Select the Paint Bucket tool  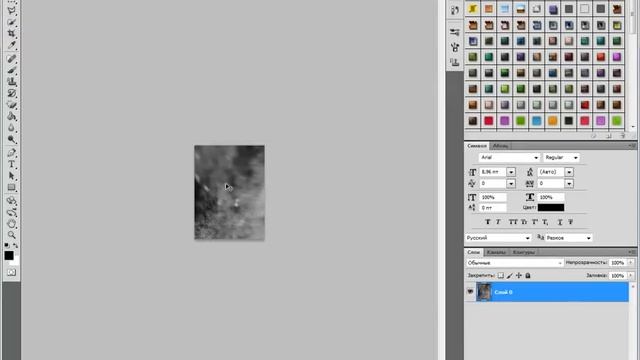(x=11, y=117)
